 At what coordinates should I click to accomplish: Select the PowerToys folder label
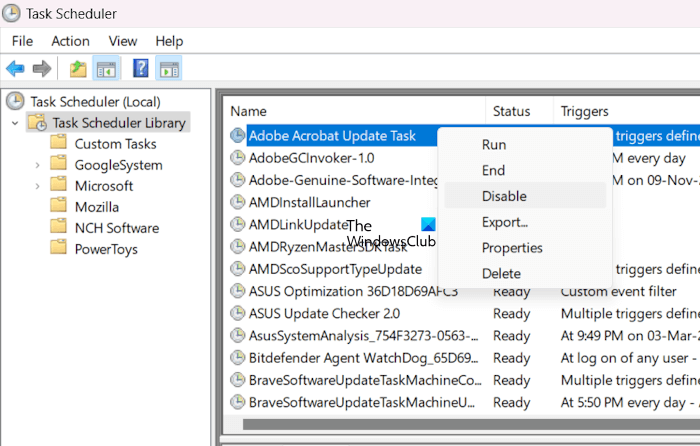(x=106, y=249)
